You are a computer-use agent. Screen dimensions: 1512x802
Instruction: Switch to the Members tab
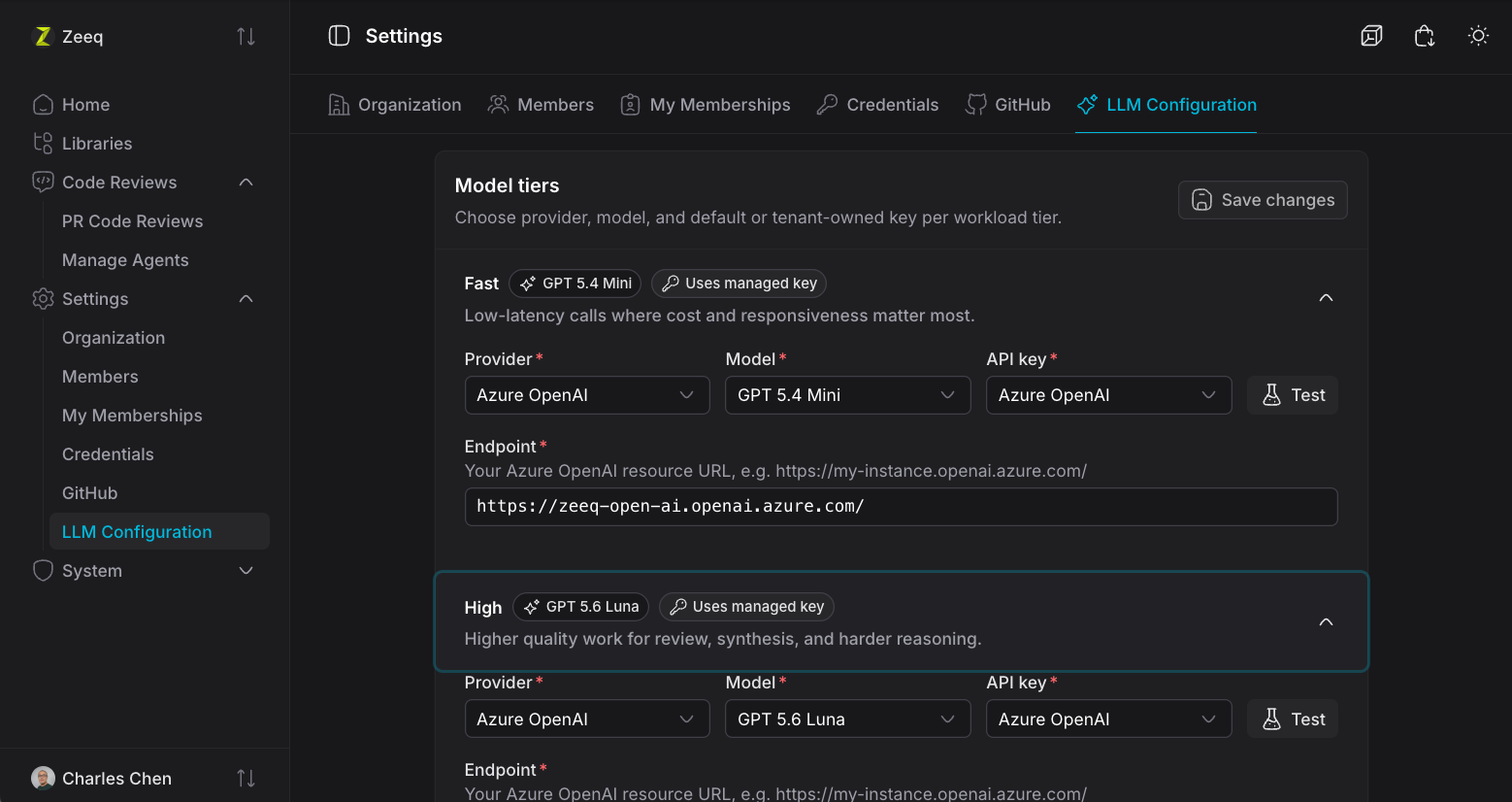point(541,105)
